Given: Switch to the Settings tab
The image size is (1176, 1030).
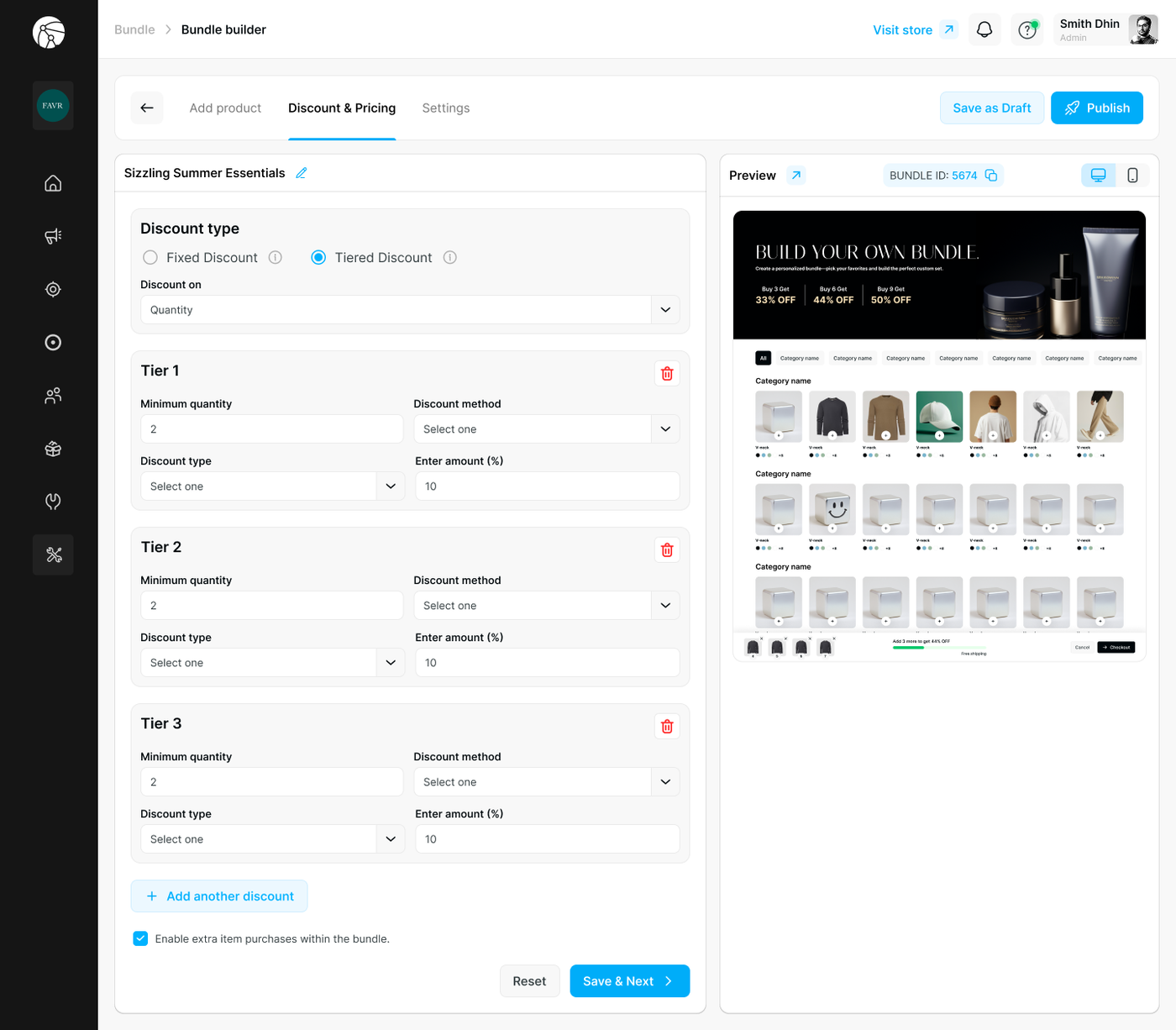Looking at the screenshot, I should 446,108.
